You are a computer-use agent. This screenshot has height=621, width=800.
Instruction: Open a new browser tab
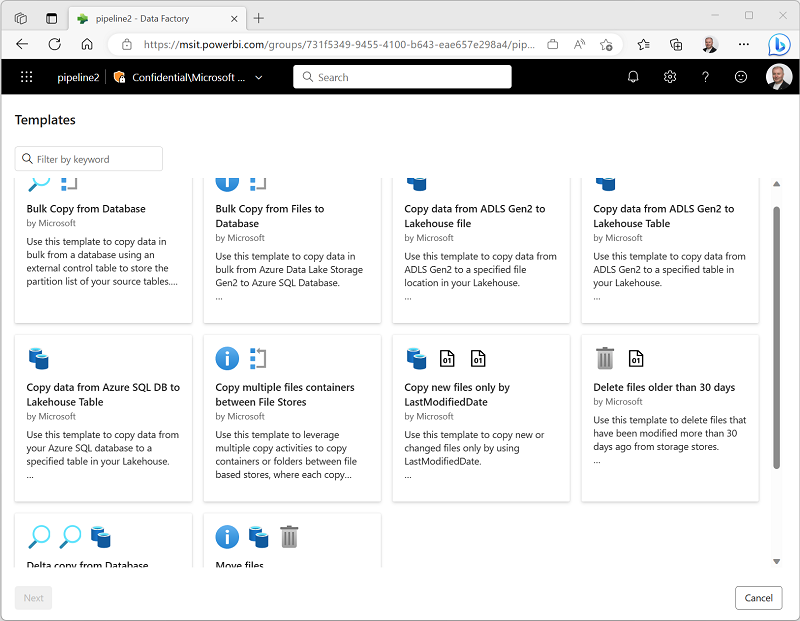(259, 18)
